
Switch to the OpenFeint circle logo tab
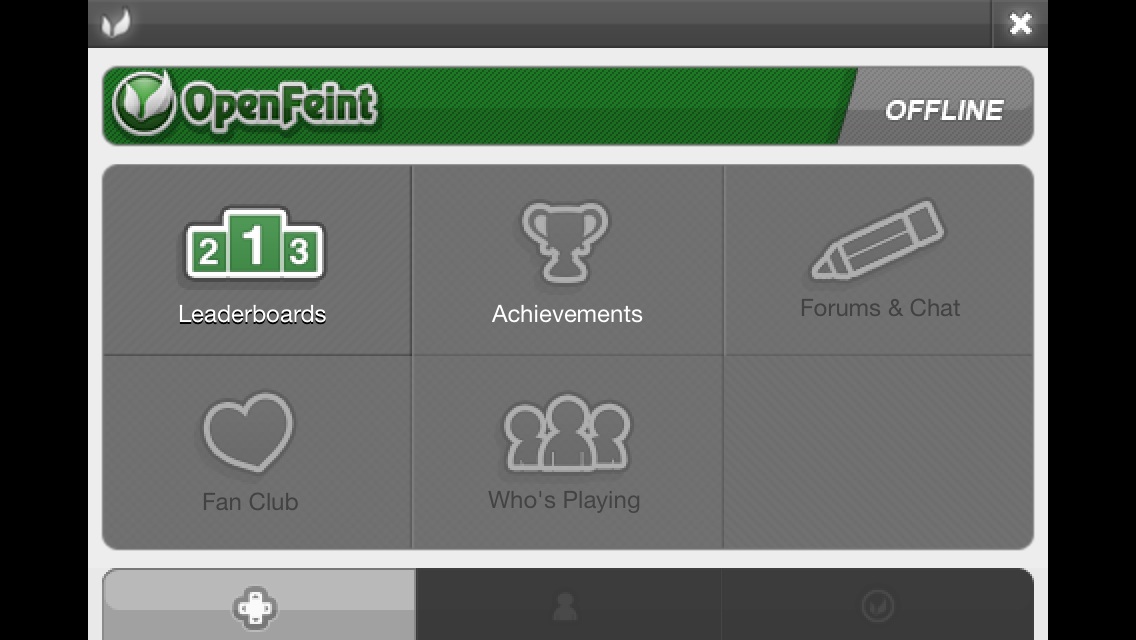coord(877,604)
